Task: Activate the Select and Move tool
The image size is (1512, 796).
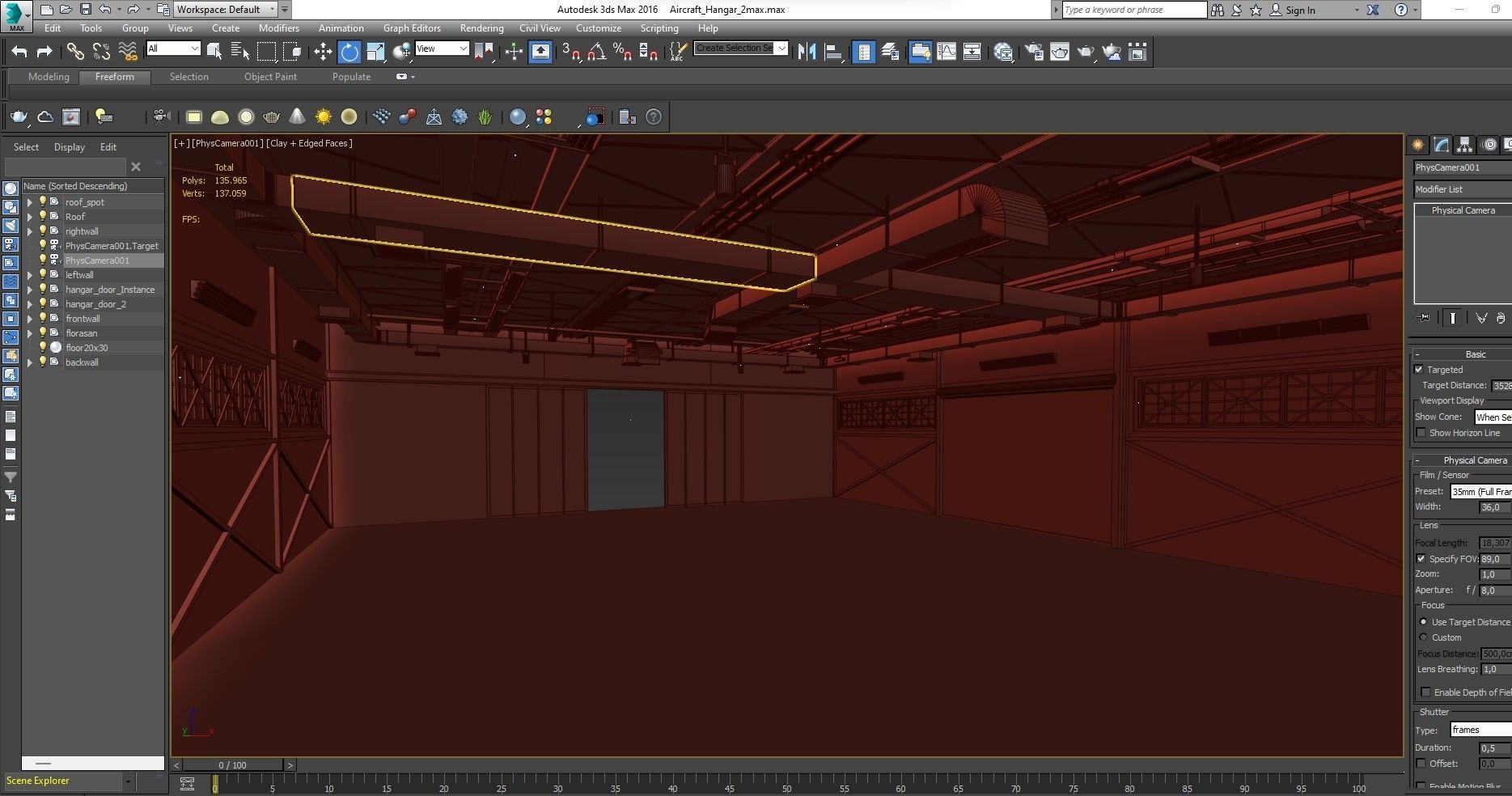Action: point(323,52)
